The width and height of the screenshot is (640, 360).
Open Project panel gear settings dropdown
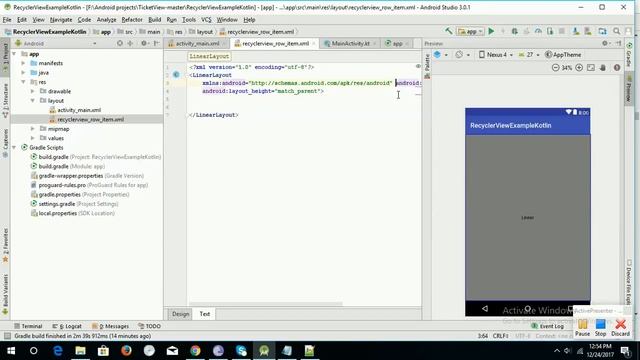pos(144,43)
